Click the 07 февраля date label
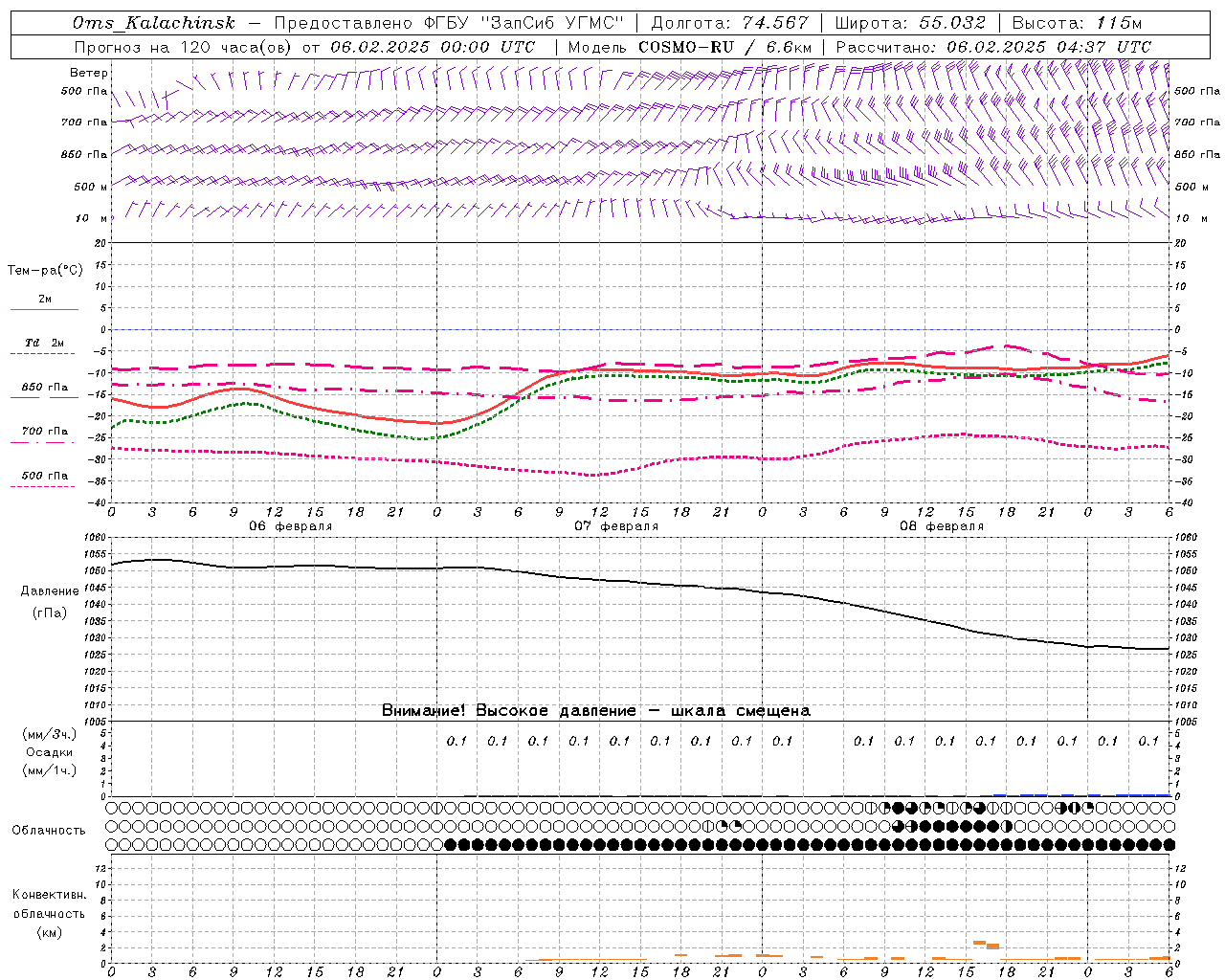The image size is (1225, 980). [x=616, y=526]
